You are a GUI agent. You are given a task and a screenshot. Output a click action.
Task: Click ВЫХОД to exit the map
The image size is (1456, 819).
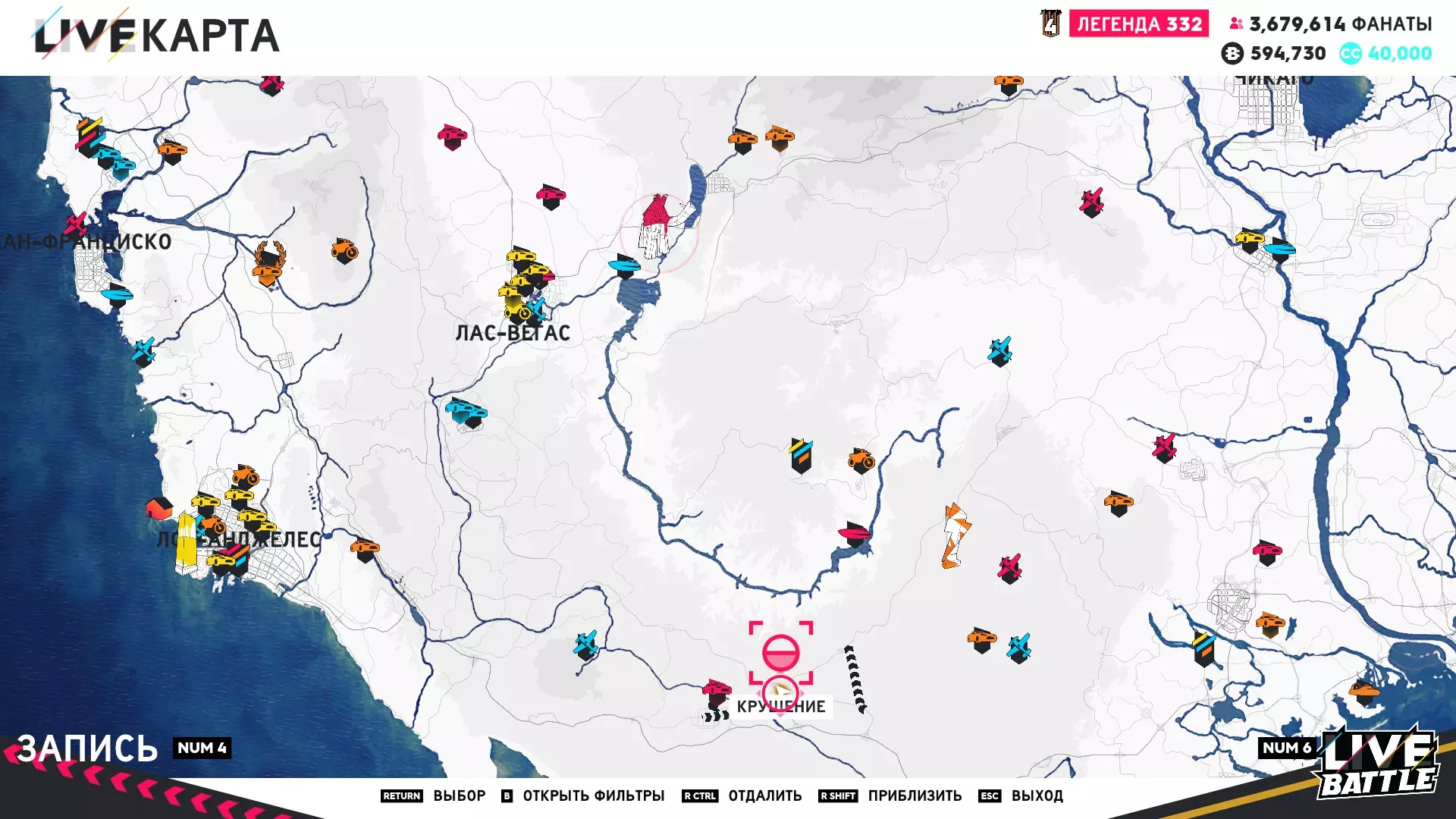(x=1037, y=795)
